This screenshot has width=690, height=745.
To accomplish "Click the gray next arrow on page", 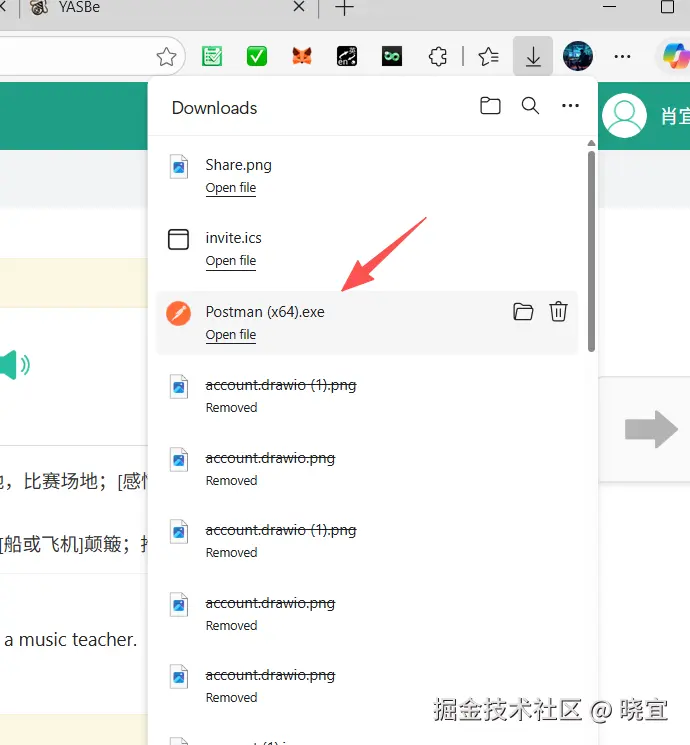I will pos(651,429).
